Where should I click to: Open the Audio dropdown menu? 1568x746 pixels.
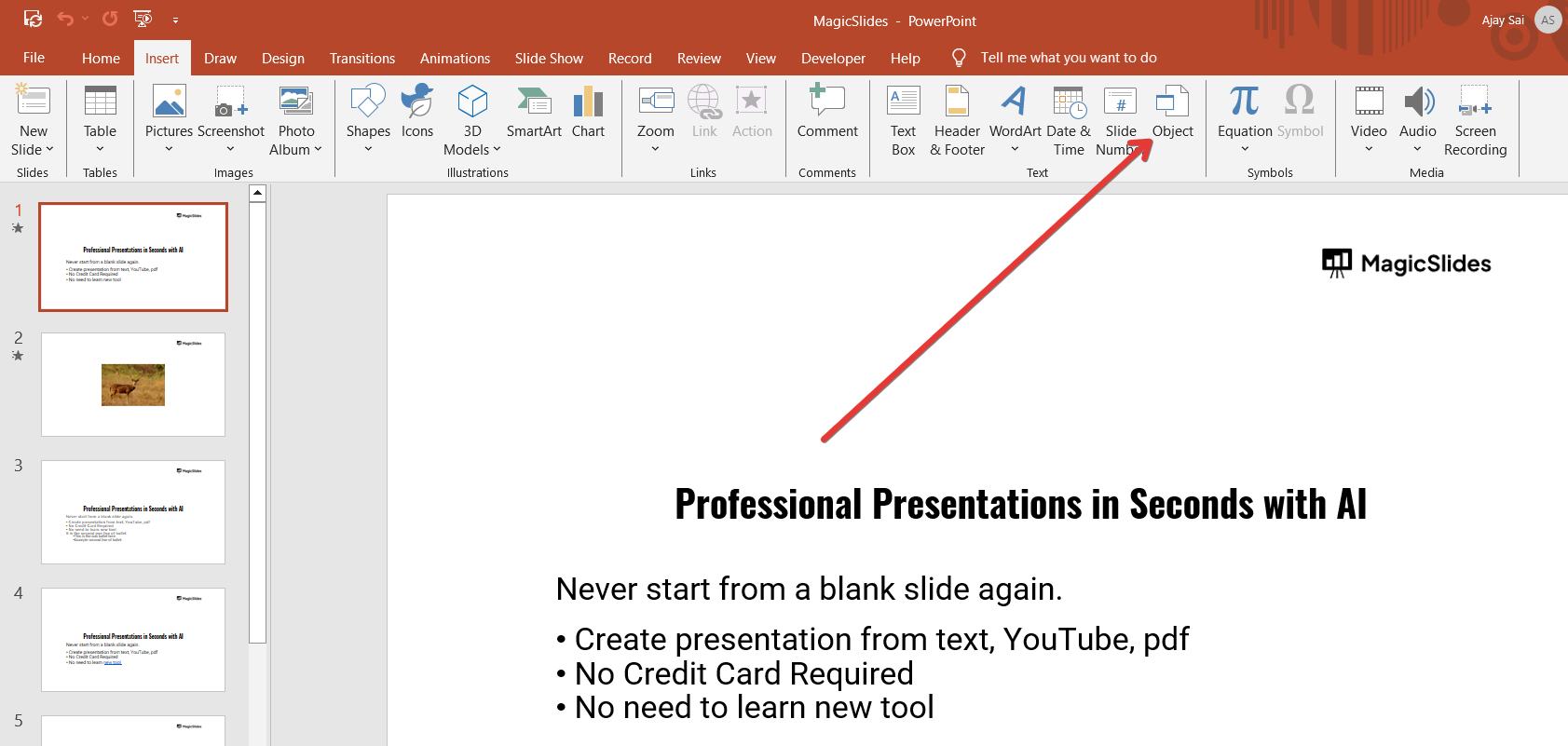(x=1417, y=149)
